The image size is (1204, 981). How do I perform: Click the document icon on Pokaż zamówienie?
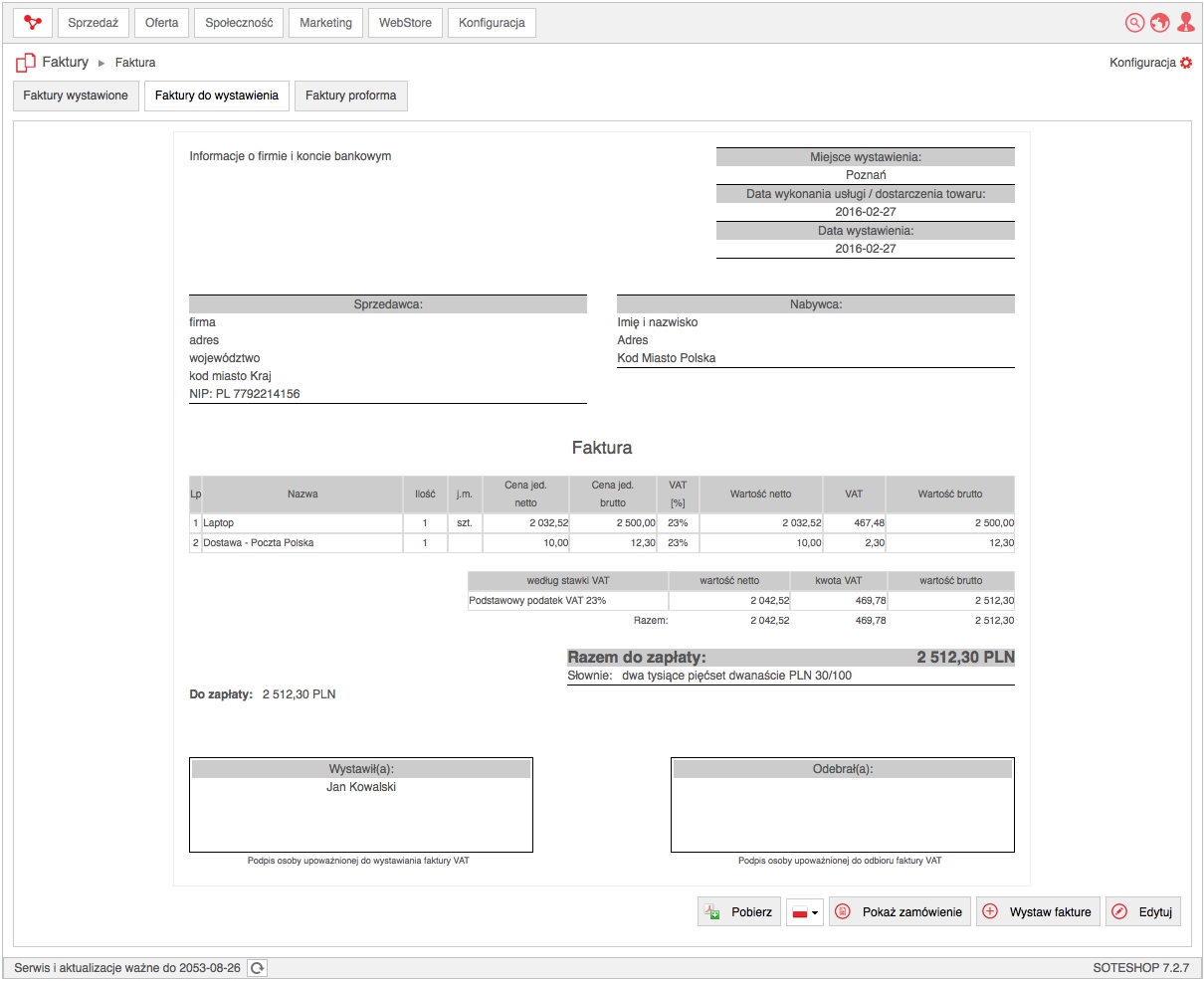843,911
